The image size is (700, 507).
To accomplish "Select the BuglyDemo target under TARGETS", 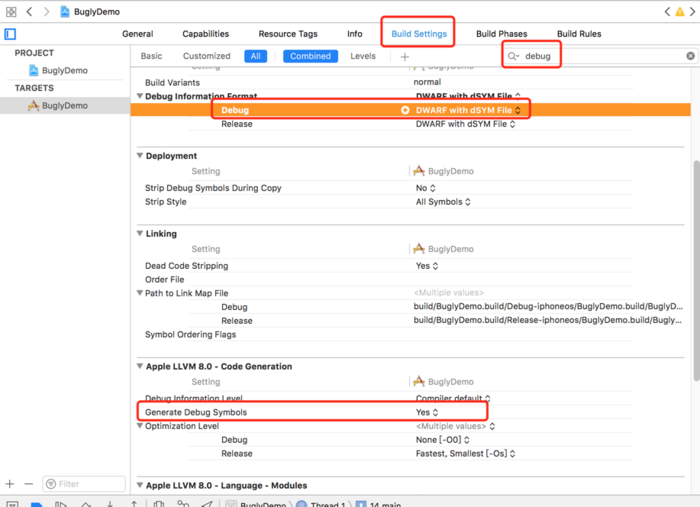I will tap(65, 106).
